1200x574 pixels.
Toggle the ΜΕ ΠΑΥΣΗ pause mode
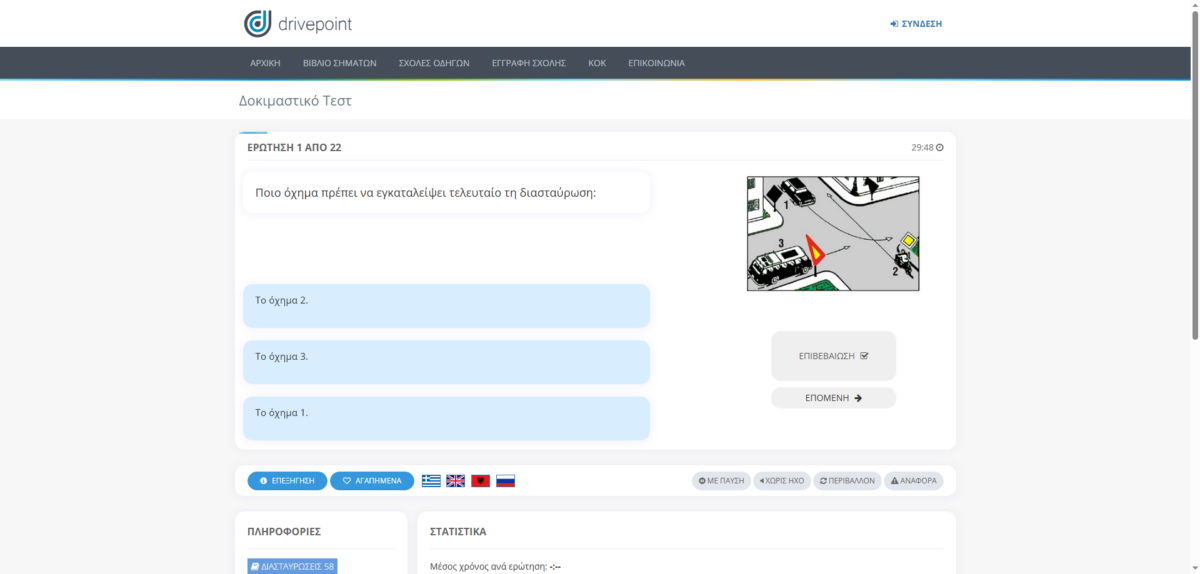(x=721, y=481)
